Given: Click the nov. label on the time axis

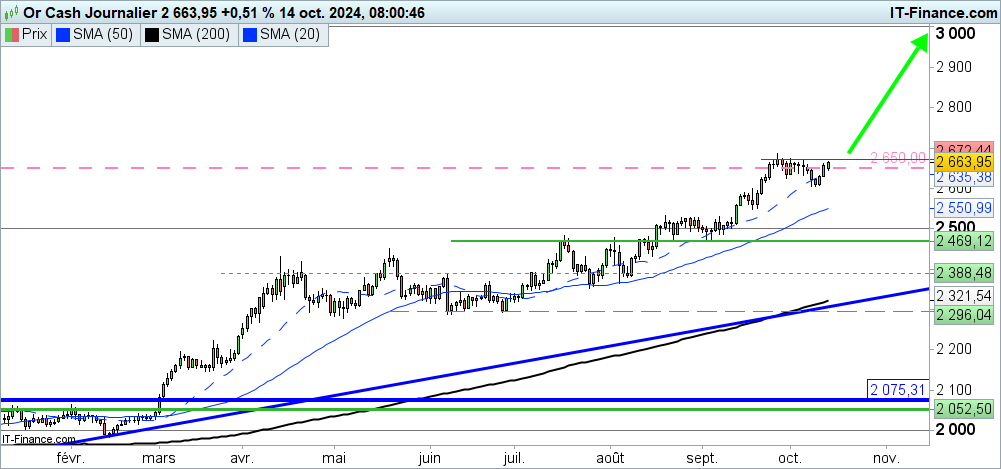Looking at the screenshot, I should click(884, 457).
